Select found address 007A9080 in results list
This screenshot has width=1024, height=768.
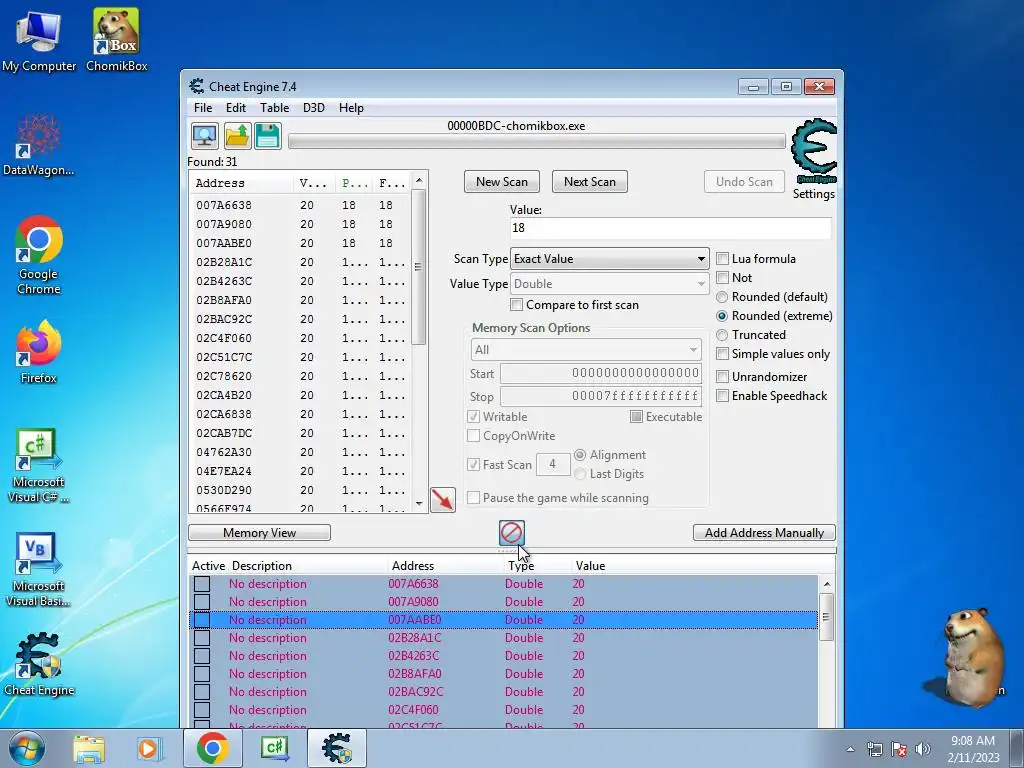tap(300, 224)
